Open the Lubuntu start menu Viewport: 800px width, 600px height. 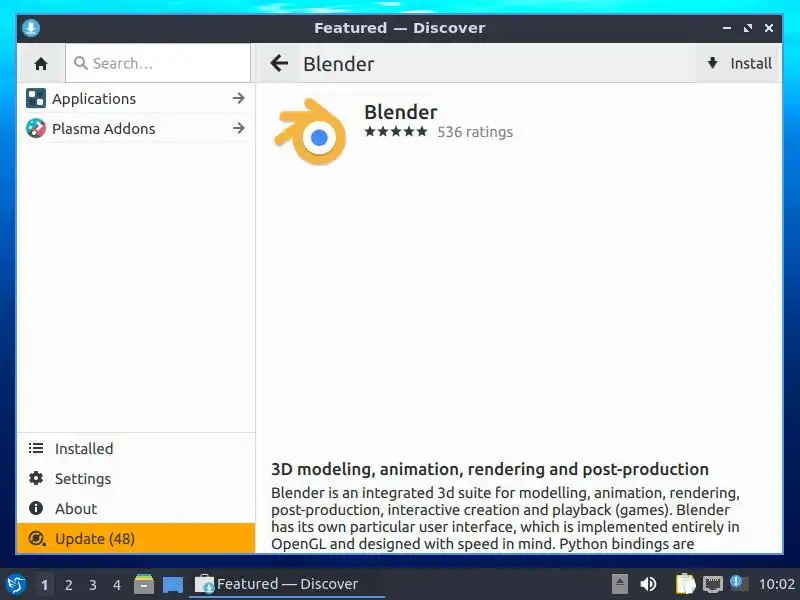pyautogui.click(x=16, y=584)
